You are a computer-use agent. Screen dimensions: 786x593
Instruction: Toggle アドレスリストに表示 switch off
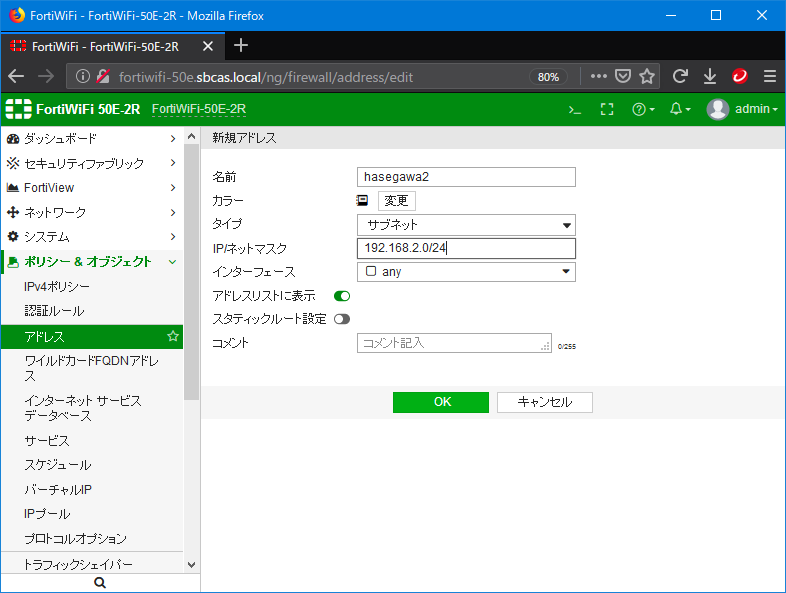(x=342, y=296)
